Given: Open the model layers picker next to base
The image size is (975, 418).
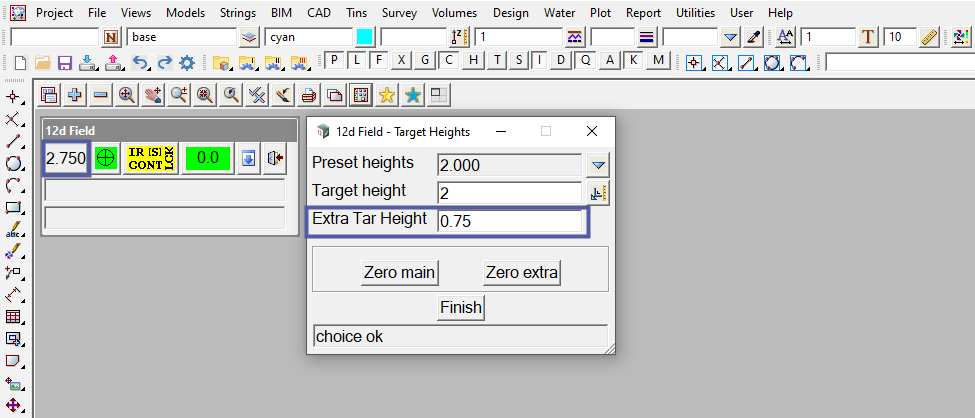Looking at the screenshot, I should (x=249, y=37).
